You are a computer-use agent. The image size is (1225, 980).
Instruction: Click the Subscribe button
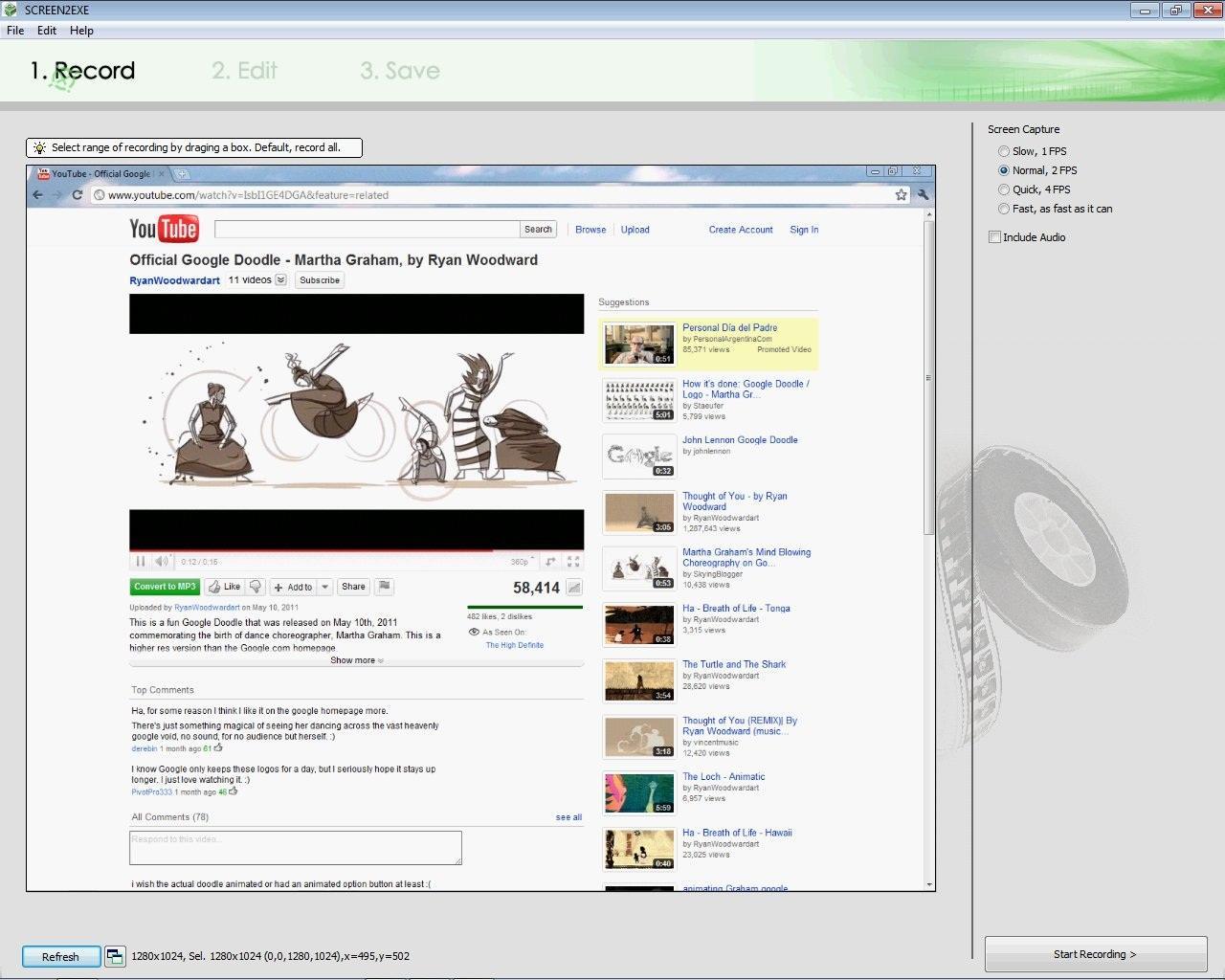pos(320,280)
